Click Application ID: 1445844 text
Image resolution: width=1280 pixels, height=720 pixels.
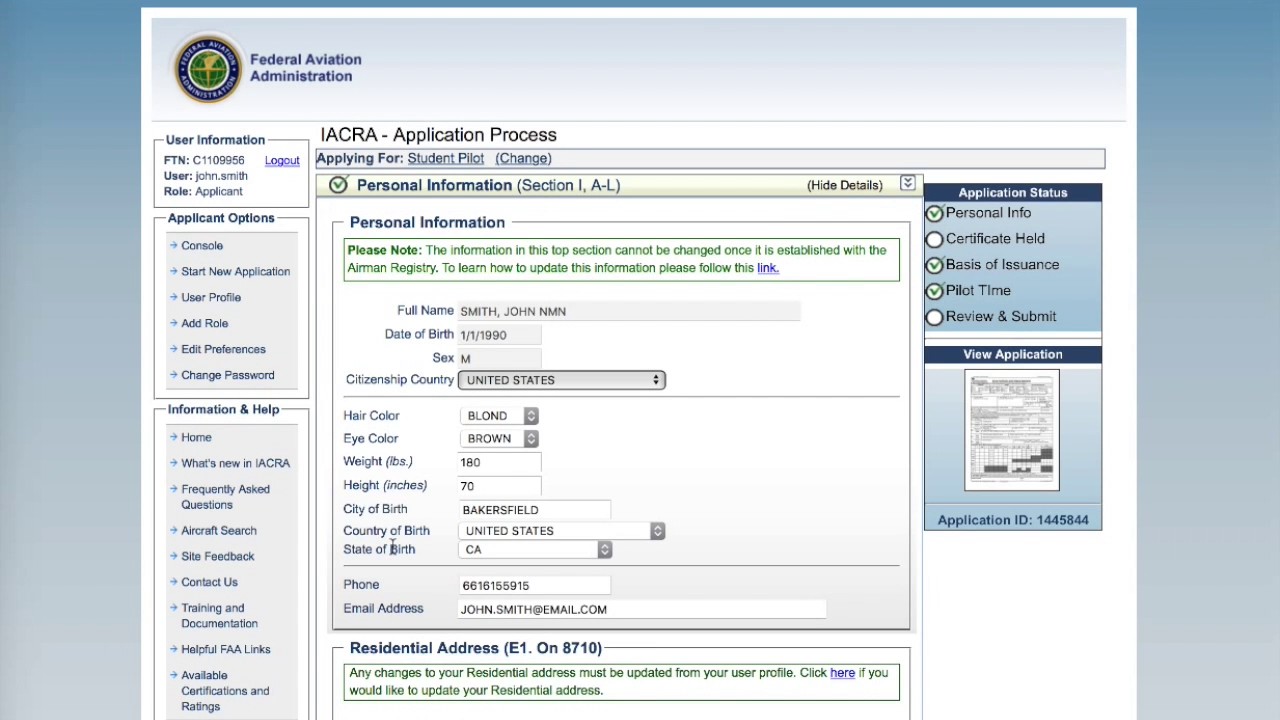click(1013, 520)
